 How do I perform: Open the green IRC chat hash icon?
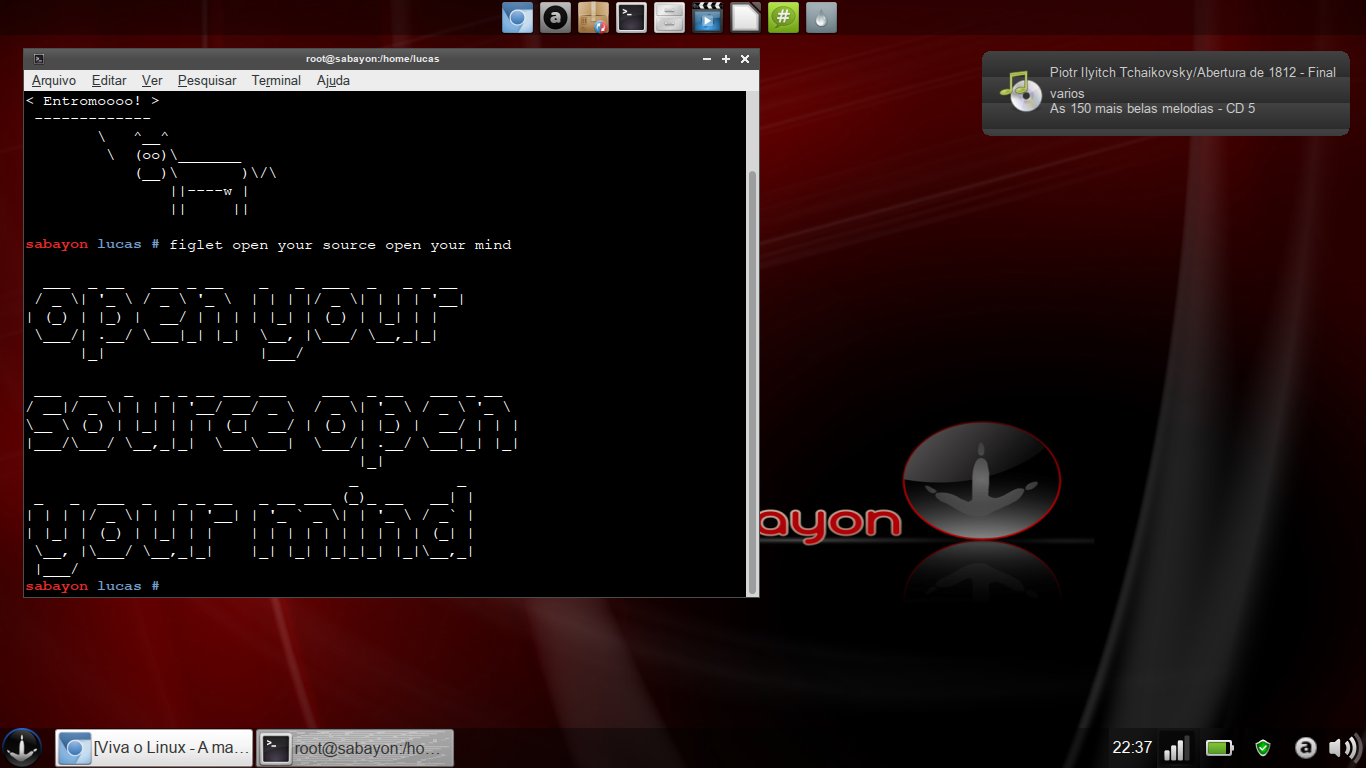click(783, 17)
